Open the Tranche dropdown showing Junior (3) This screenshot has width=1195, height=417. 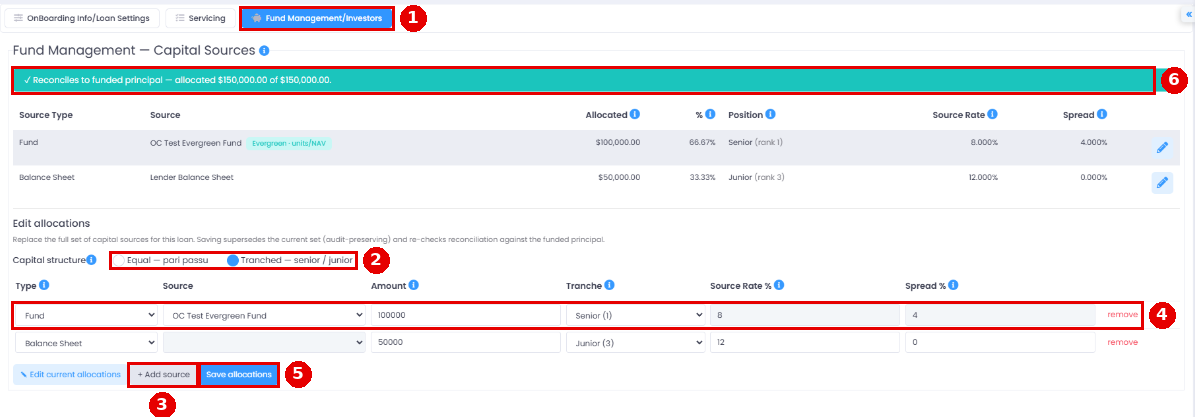pyautogui.click(x=636, y=342)
